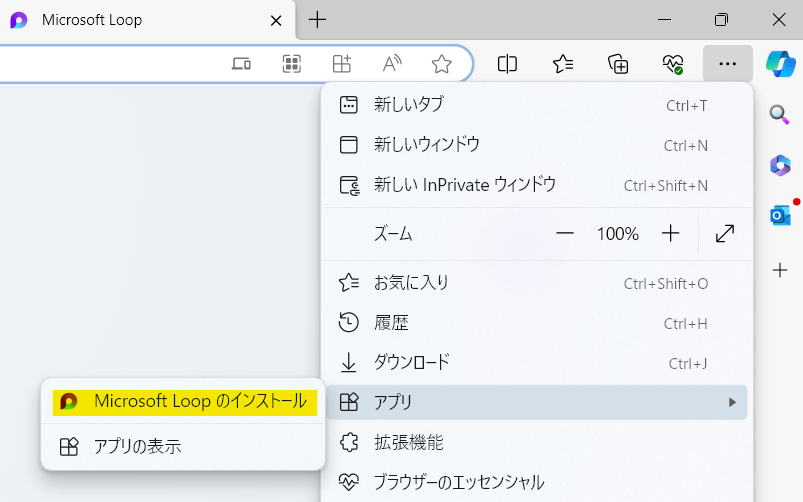The height and width of the screenshot is (502, 803).
Task: Click the three-dot settings menu button
Action: point(728,64)
